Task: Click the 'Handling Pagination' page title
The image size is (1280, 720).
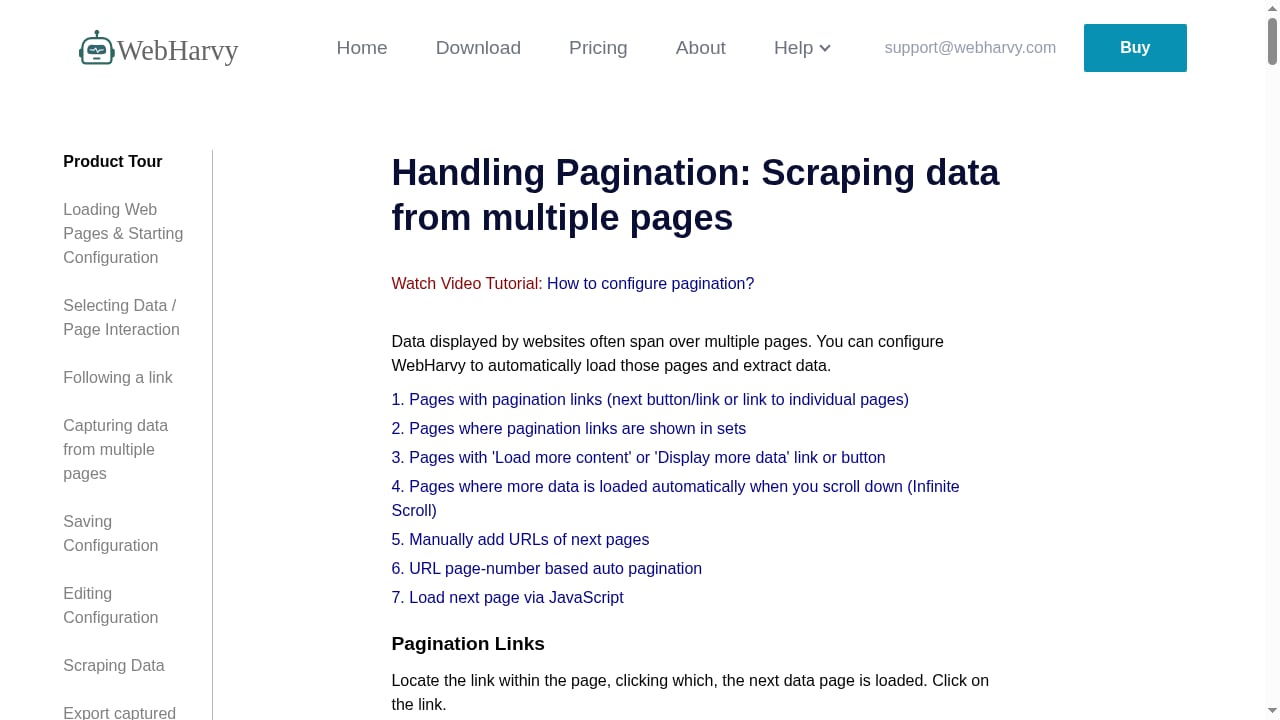Action: pyautogui.click(x=695, y=195)
